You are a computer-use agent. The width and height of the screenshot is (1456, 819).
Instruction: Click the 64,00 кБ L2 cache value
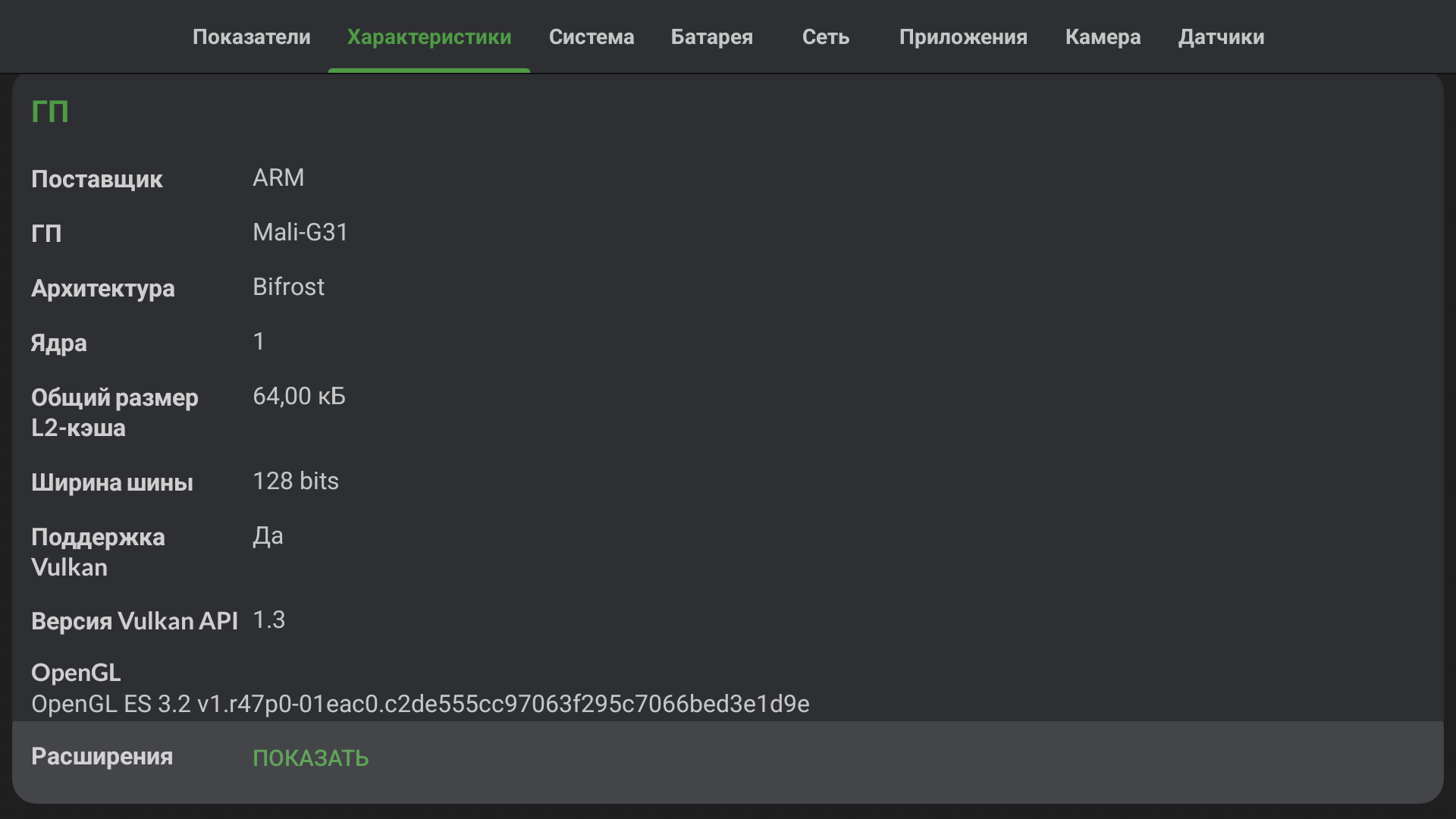[x=299, y=396]
